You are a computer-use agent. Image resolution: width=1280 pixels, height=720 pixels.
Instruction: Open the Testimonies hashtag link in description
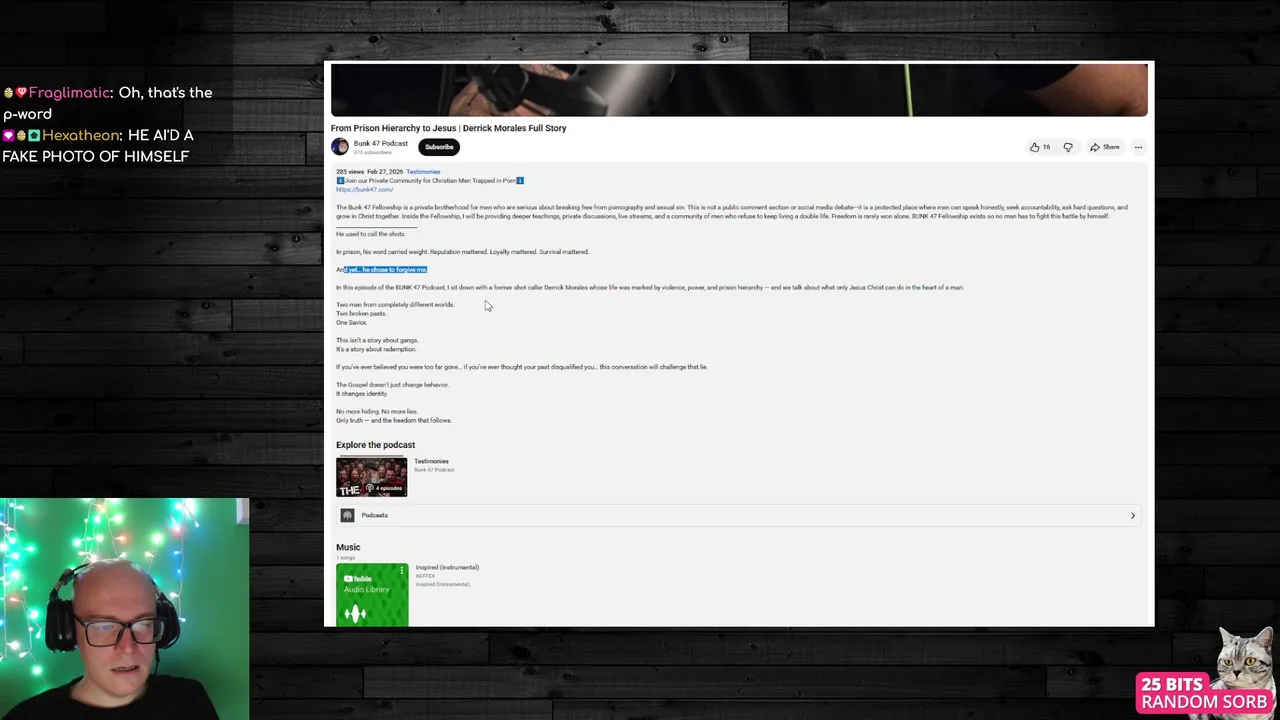[423, 172]
